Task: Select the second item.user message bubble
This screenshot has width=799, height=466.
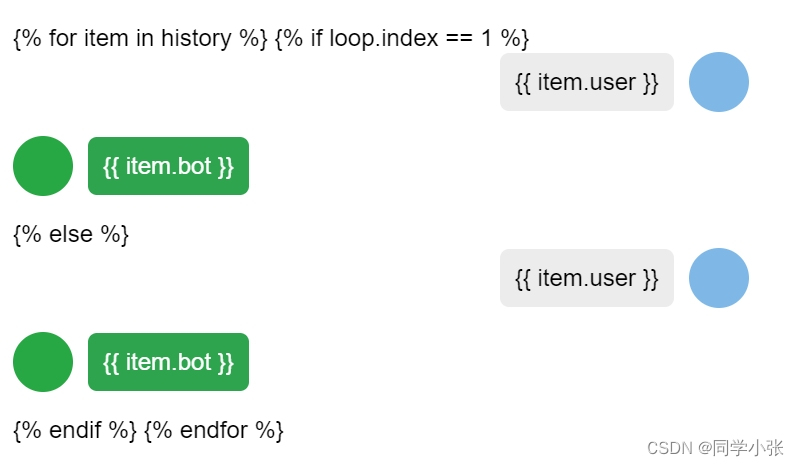Action: 586,278
